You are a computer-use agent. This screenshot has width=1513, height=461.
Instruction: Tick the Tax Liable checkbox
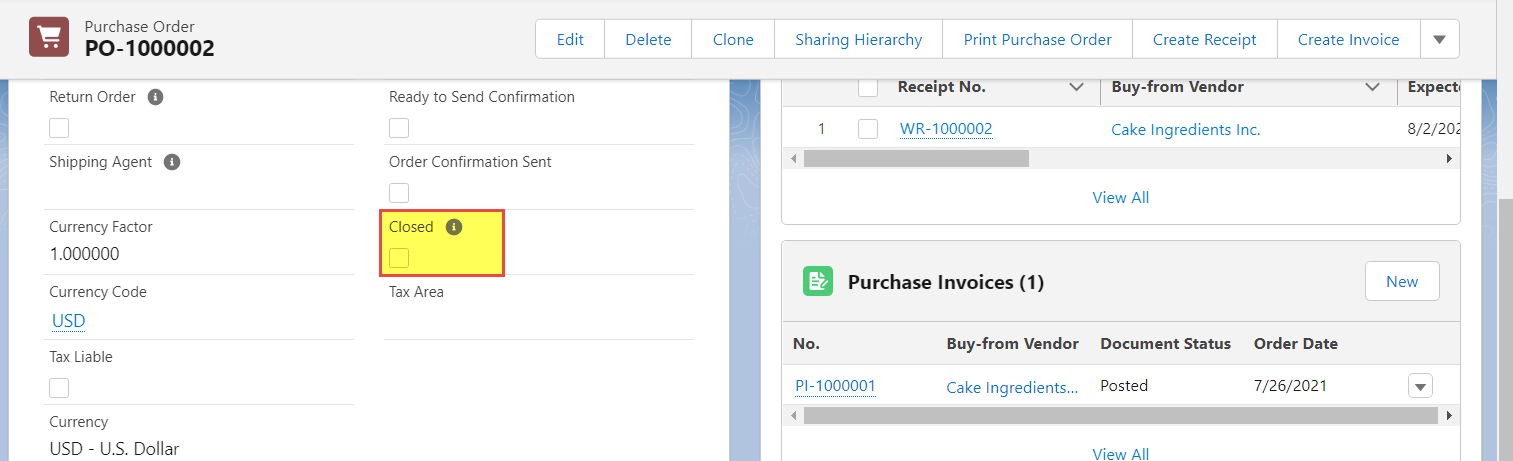tap(60, 388)
